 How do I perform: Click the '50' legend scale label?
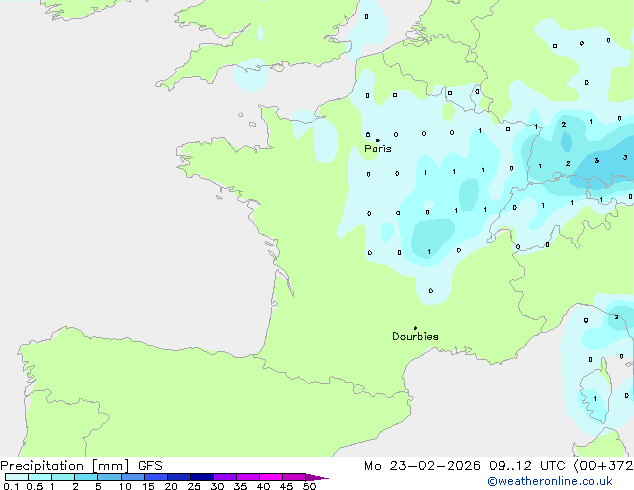[309, 486]
